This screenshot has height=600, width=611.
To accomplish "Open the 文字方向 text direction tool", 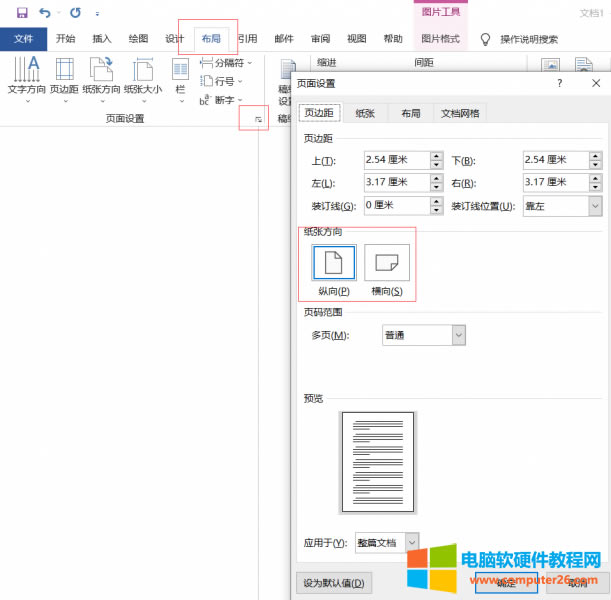I will [26, 75].
